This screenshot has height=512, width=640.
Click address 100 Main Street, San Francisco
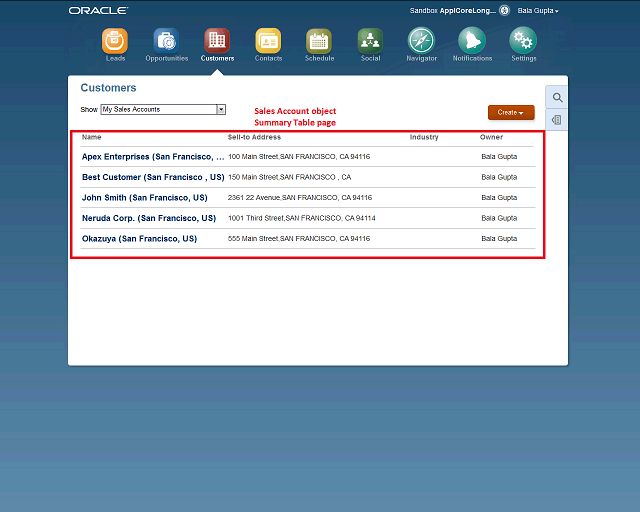pos(299,157)
